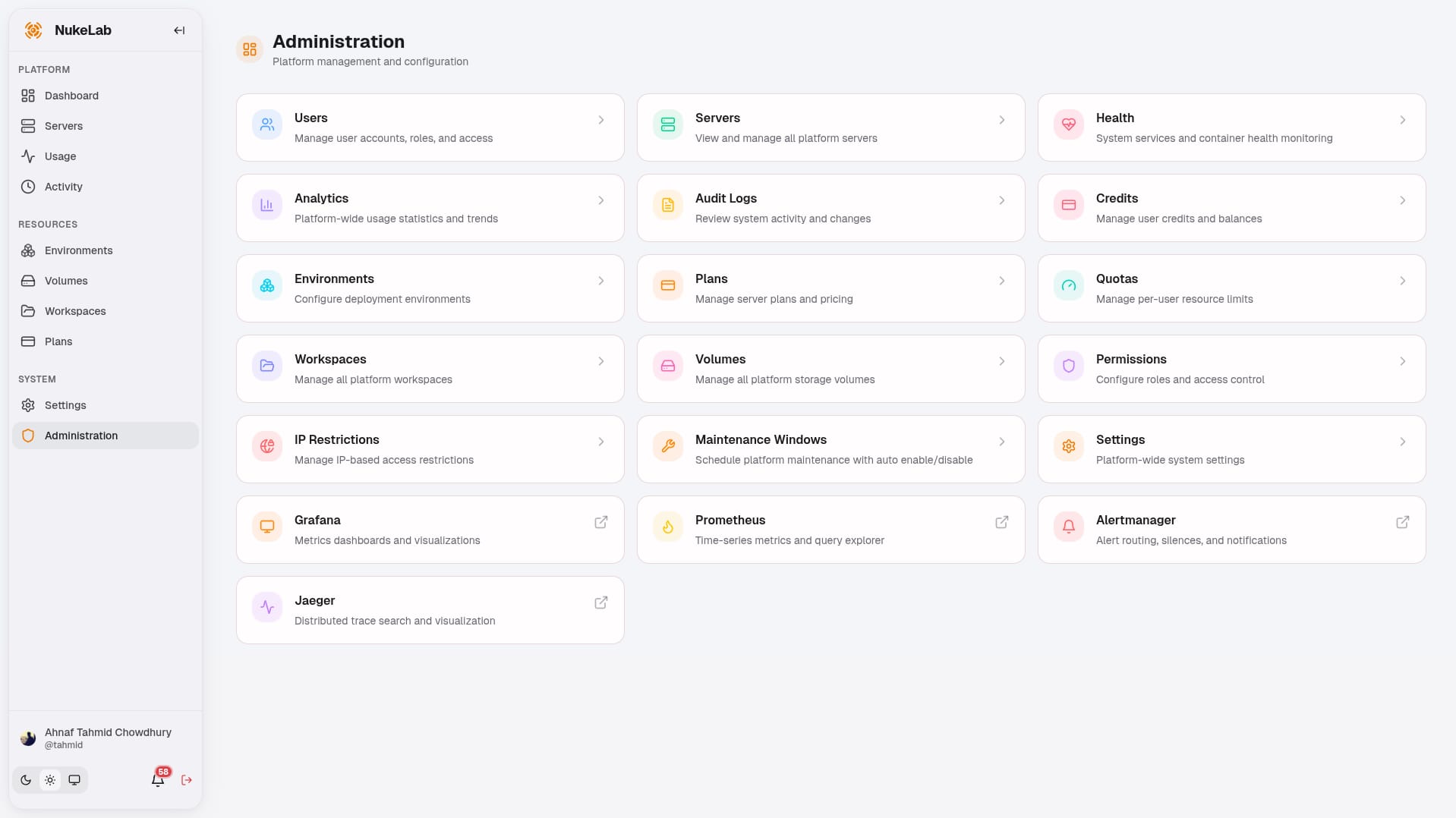Click the Maintenance Windows wrench icon
Image resolution: width=1456 pixels, height=818 pixels.
click(x=668, y=446)
